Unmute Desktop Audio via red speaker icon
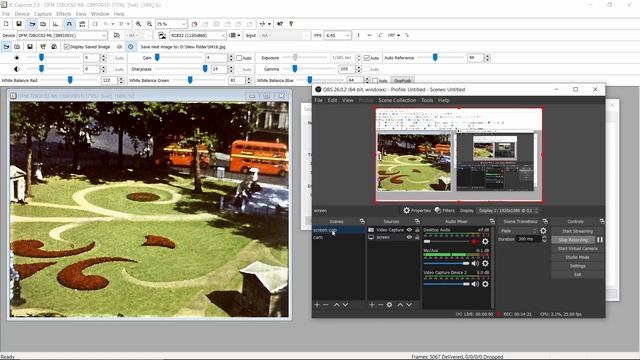 [x=475, y=242]
